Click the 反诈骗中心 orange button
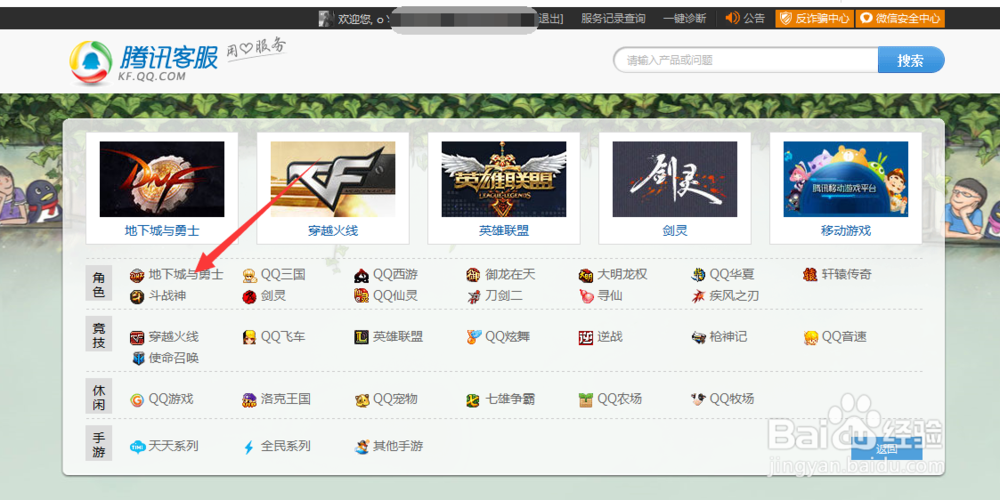The width and height of the screenshot is (1000, 500). [814, 18]
